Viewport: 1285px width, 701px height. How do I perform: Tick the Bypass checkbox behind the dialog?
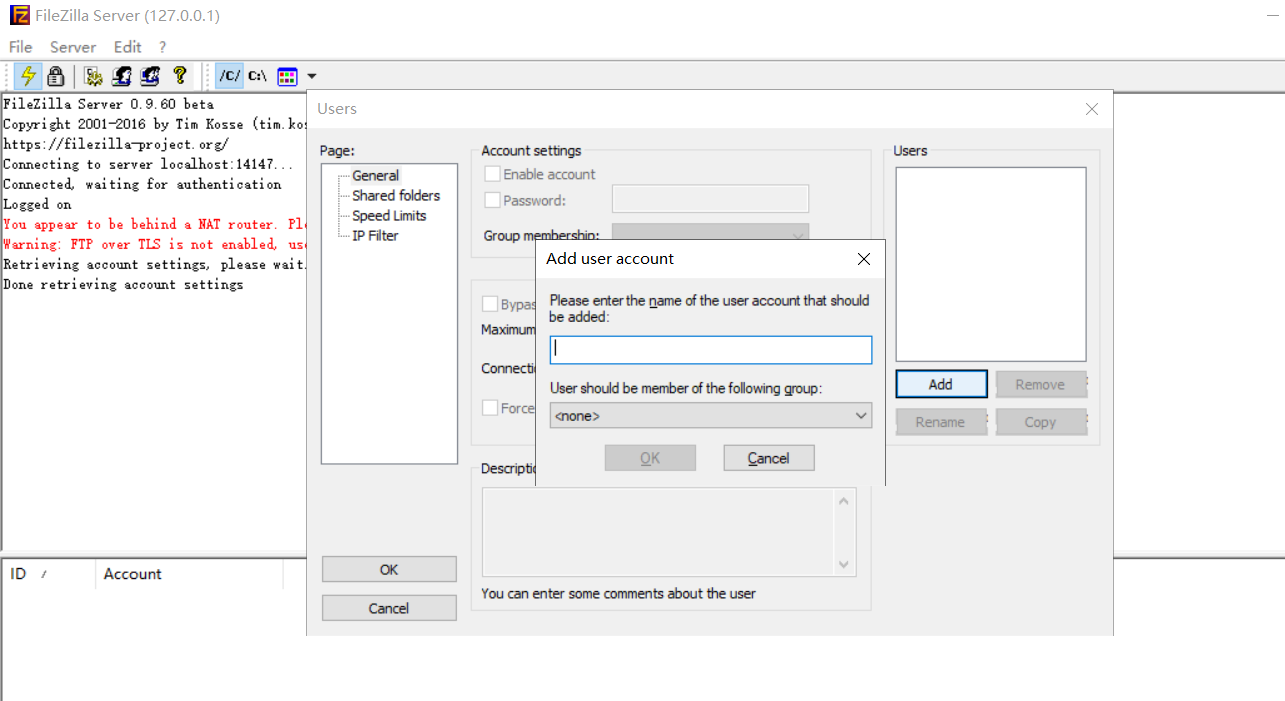(x=490, y=304)
